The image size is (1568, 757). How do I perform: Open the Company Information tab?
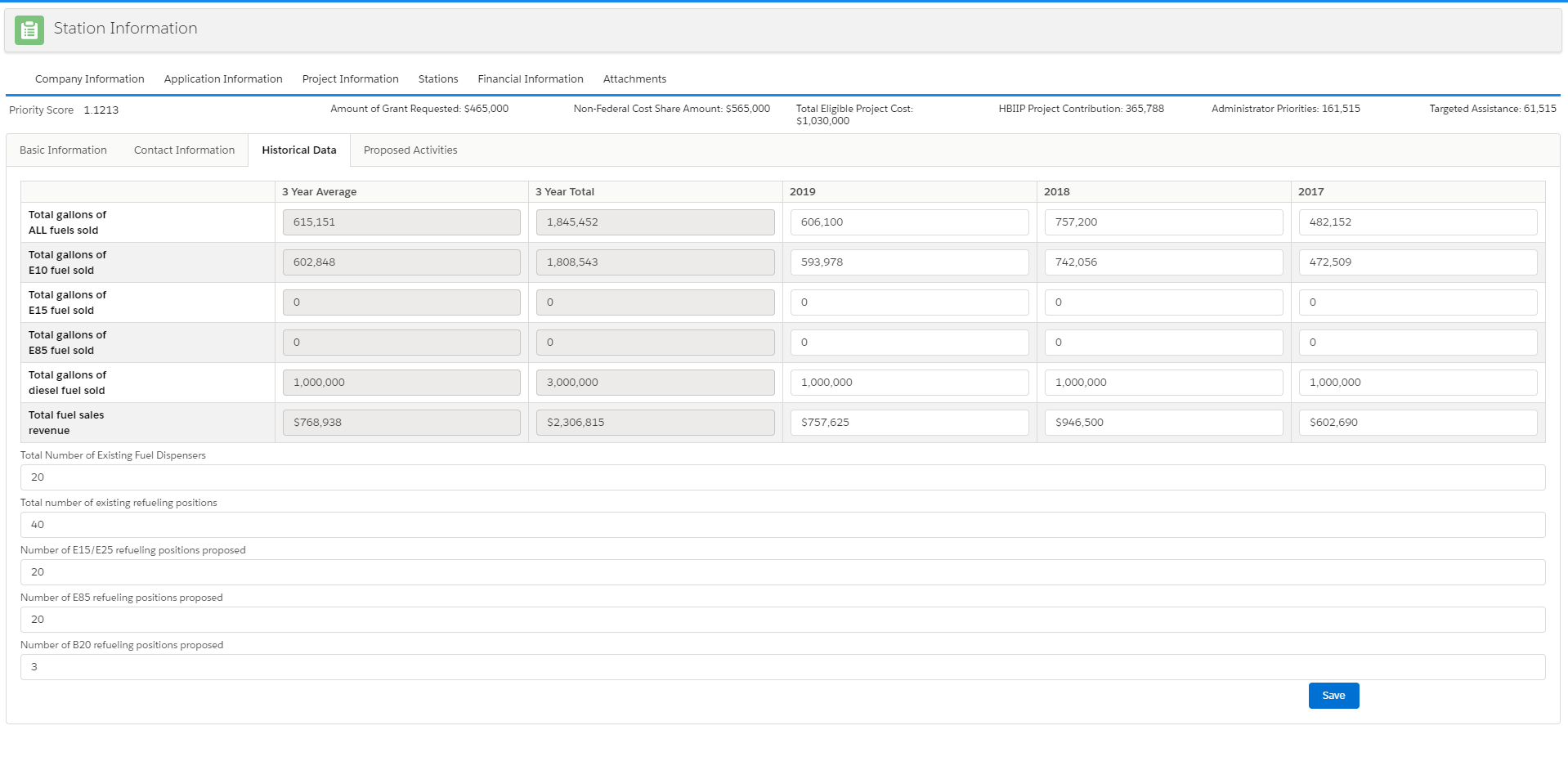coord(89,79)
